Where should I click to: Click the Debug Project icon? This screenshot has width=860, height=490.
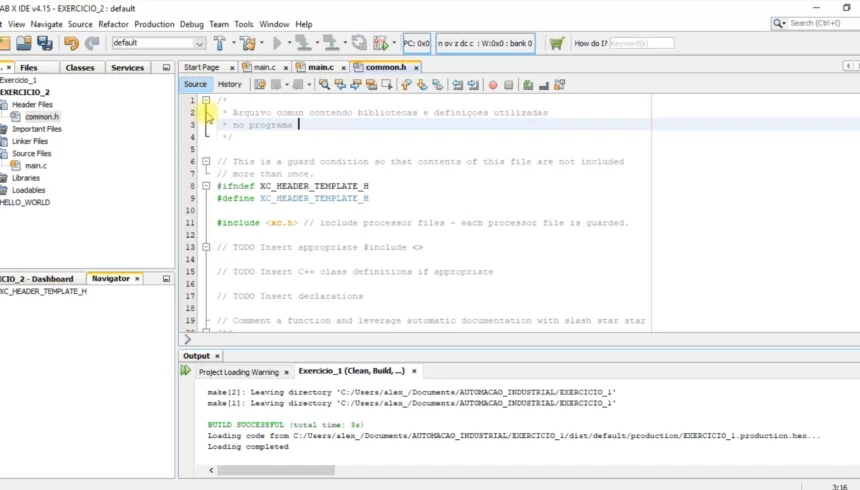point(380,43)
